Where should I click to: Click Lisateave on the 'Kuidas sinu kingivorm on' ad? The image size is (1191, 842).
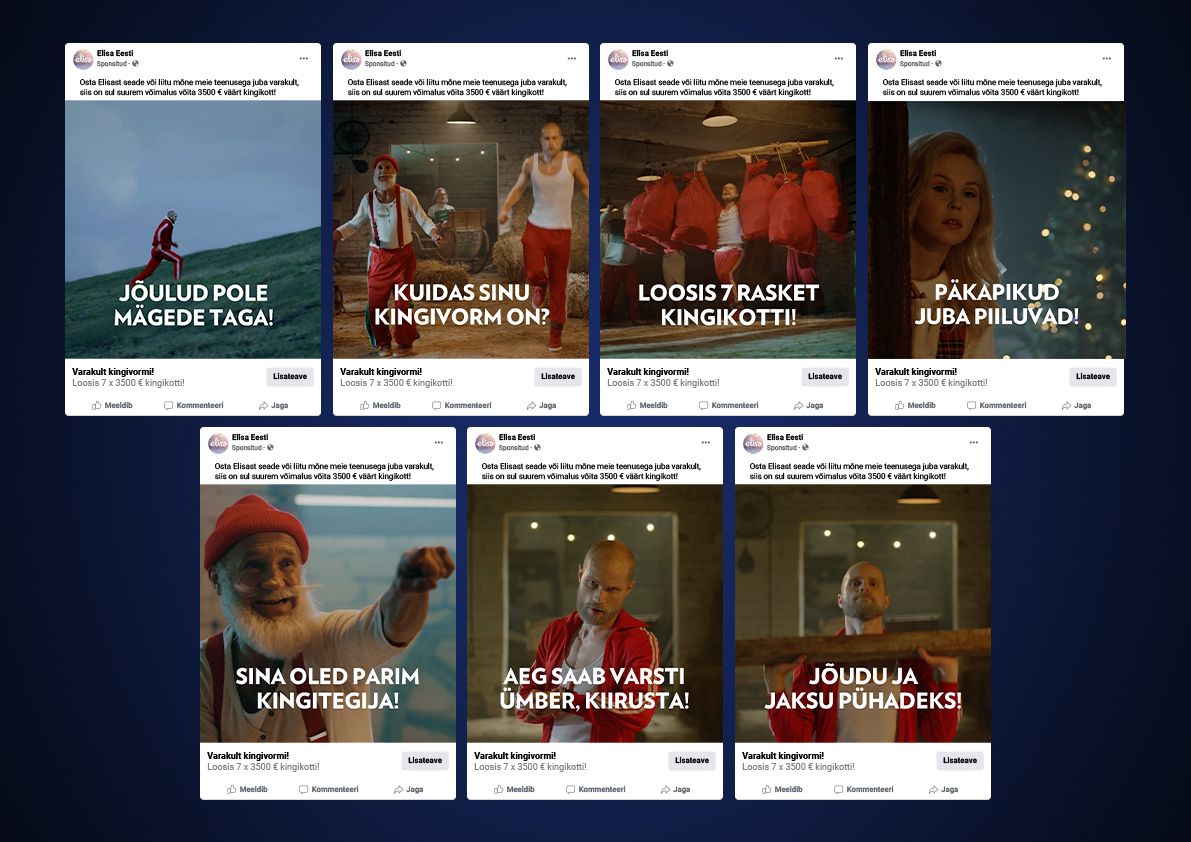[557, 377]
